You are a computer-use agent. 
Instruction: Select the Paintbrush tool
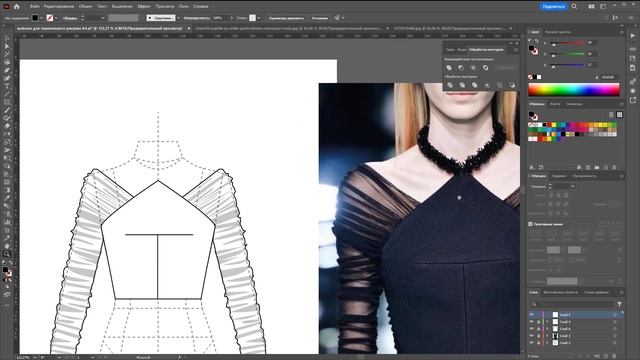(7, 110)
